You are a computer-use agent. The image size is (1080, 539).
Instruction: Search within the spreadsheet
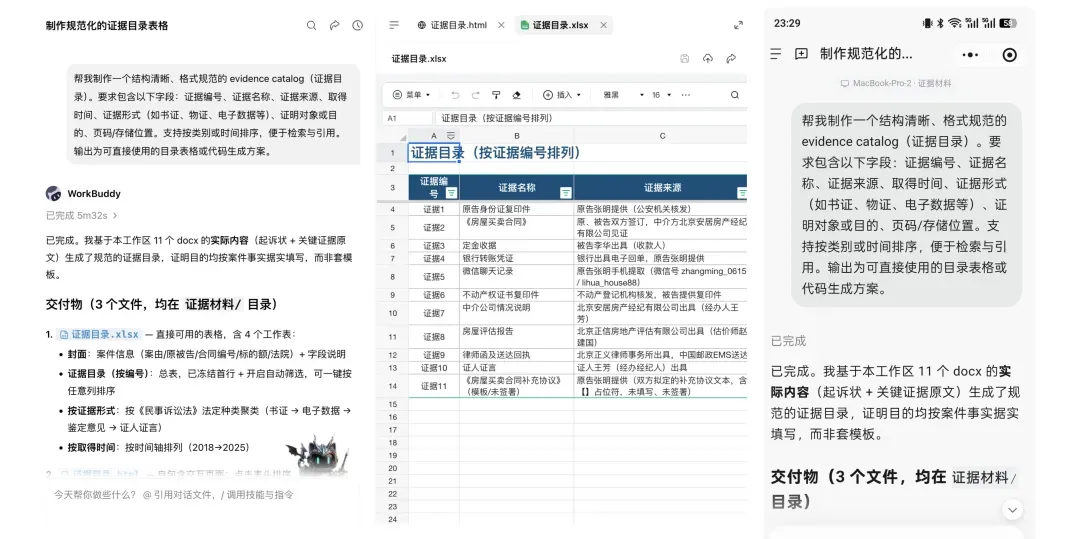[x=734, y=95]
